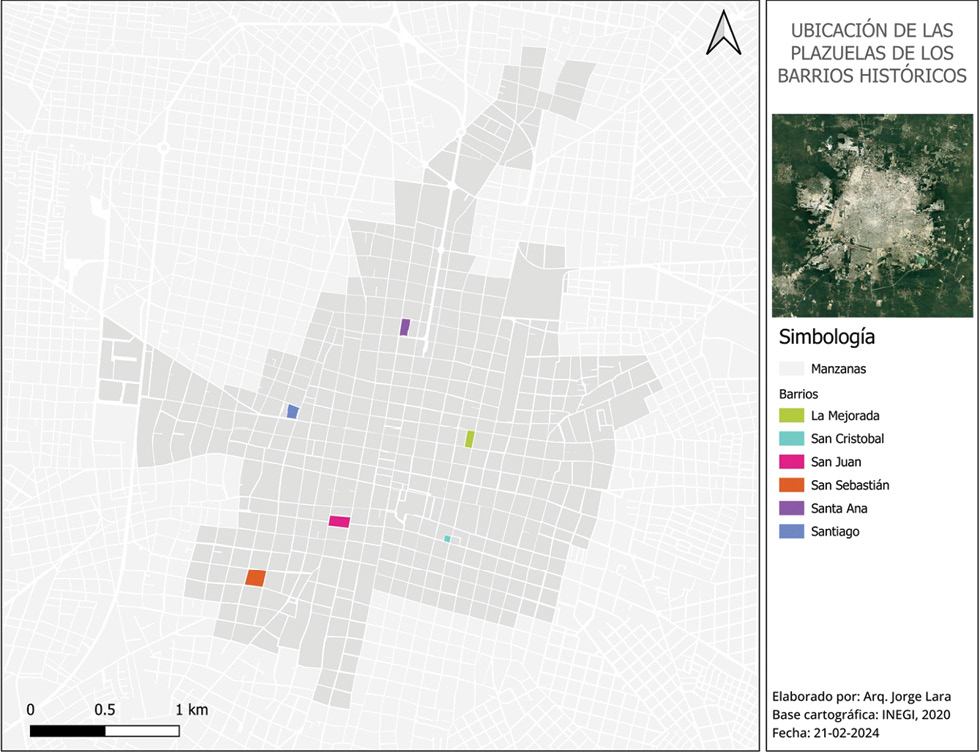Select the Santa Ana legend color swatch

pos(792,508)
